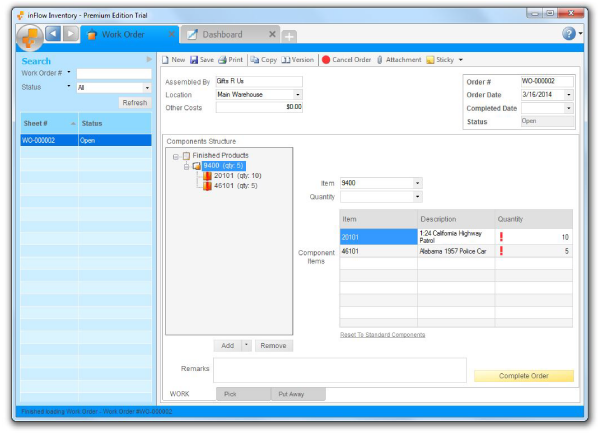600x433 pixels.
Task: Expand the Location Main Warehouse dropdown
Action: pyautogui.click(x=298, y=95)
